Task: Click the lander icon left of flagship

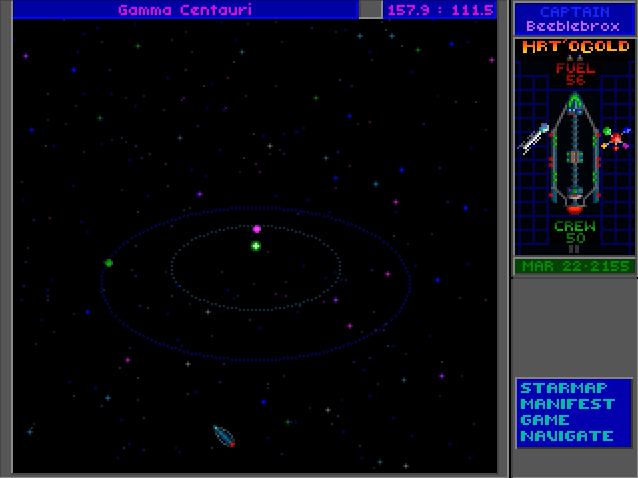Action: click(533, 138)
